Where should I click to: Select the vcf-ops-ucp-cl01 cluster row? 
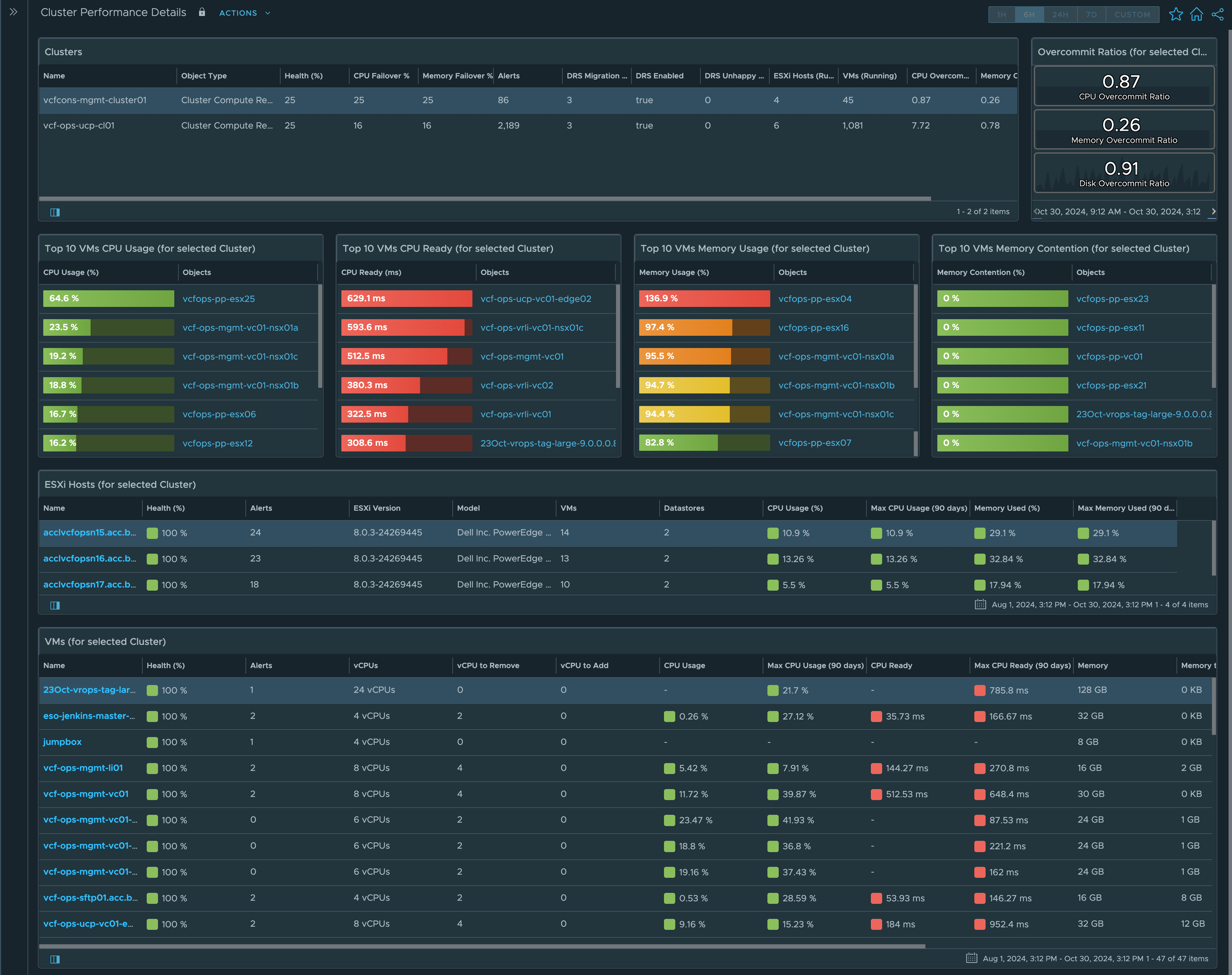79,126
